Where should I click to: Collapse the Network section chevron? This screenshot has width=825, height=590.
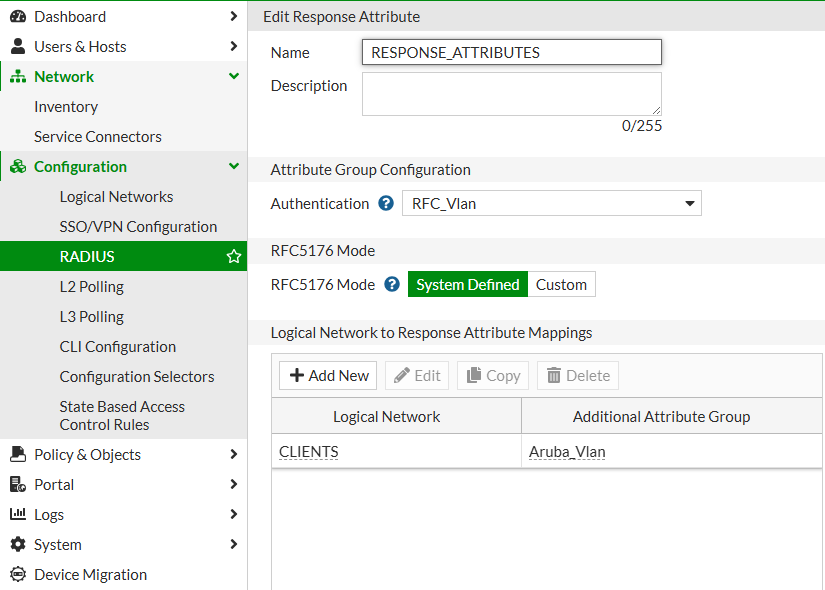click(x=234, y=76)
